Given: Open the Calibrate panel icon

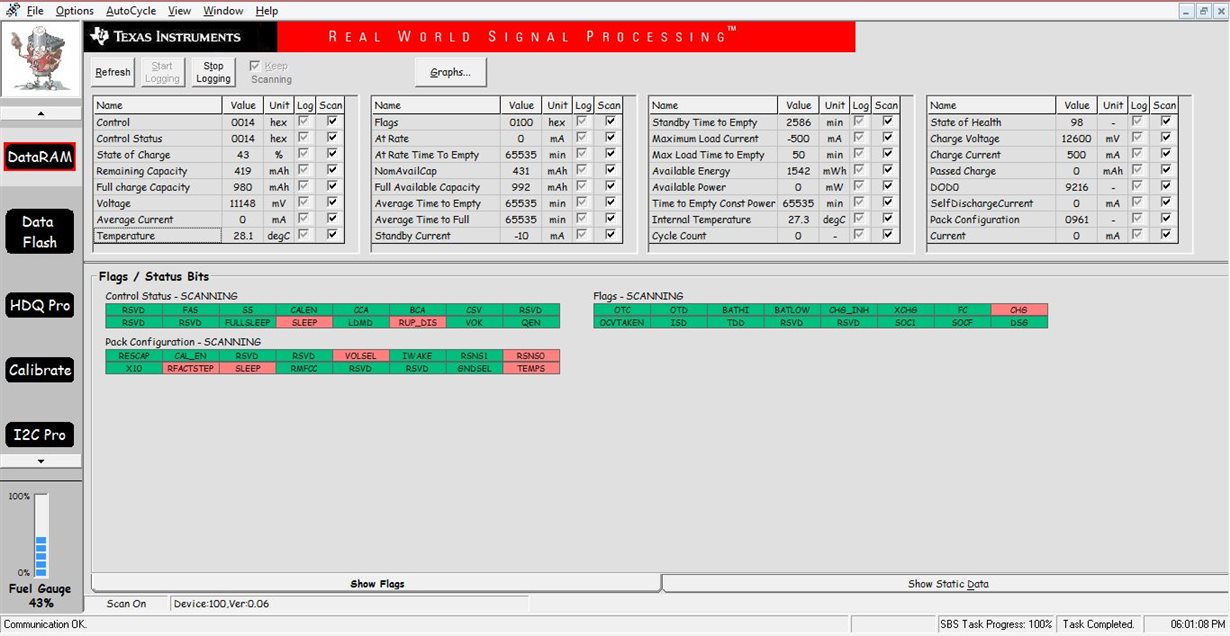Looking at the screenshot, I should point(40,370).
